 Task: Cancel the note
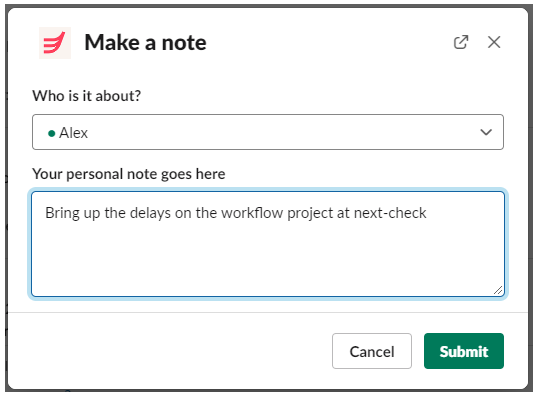pos(372,351)
